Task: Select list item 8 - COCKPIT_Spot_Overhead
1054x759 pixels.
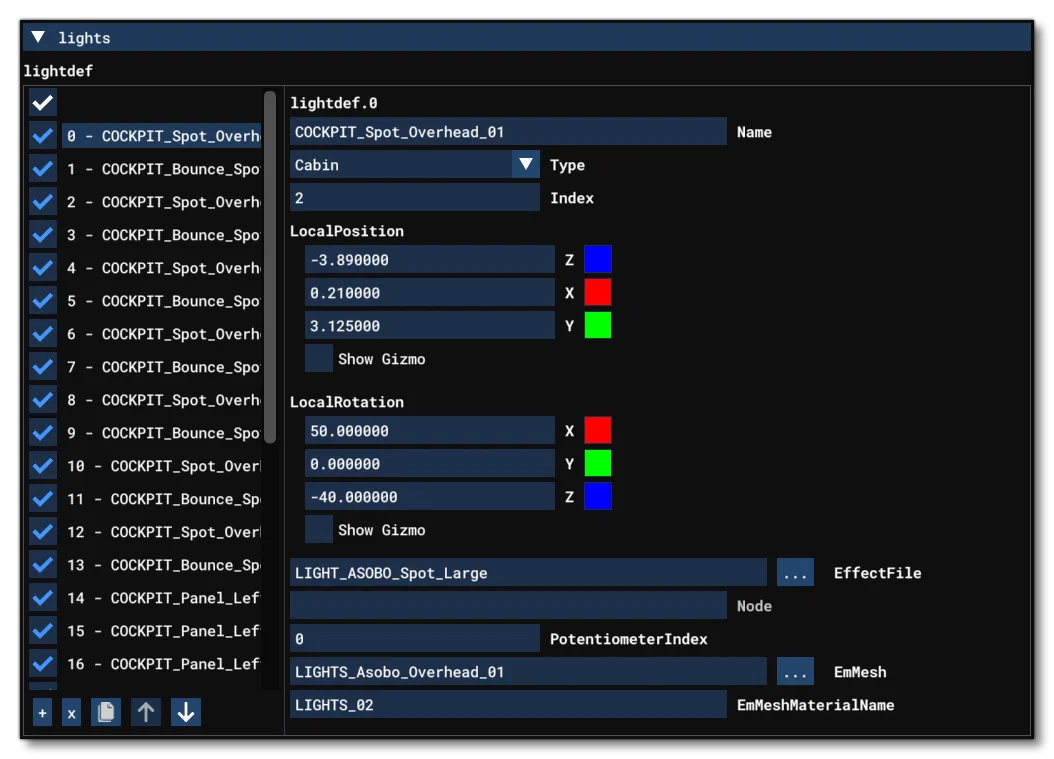Action: [161, 399]
